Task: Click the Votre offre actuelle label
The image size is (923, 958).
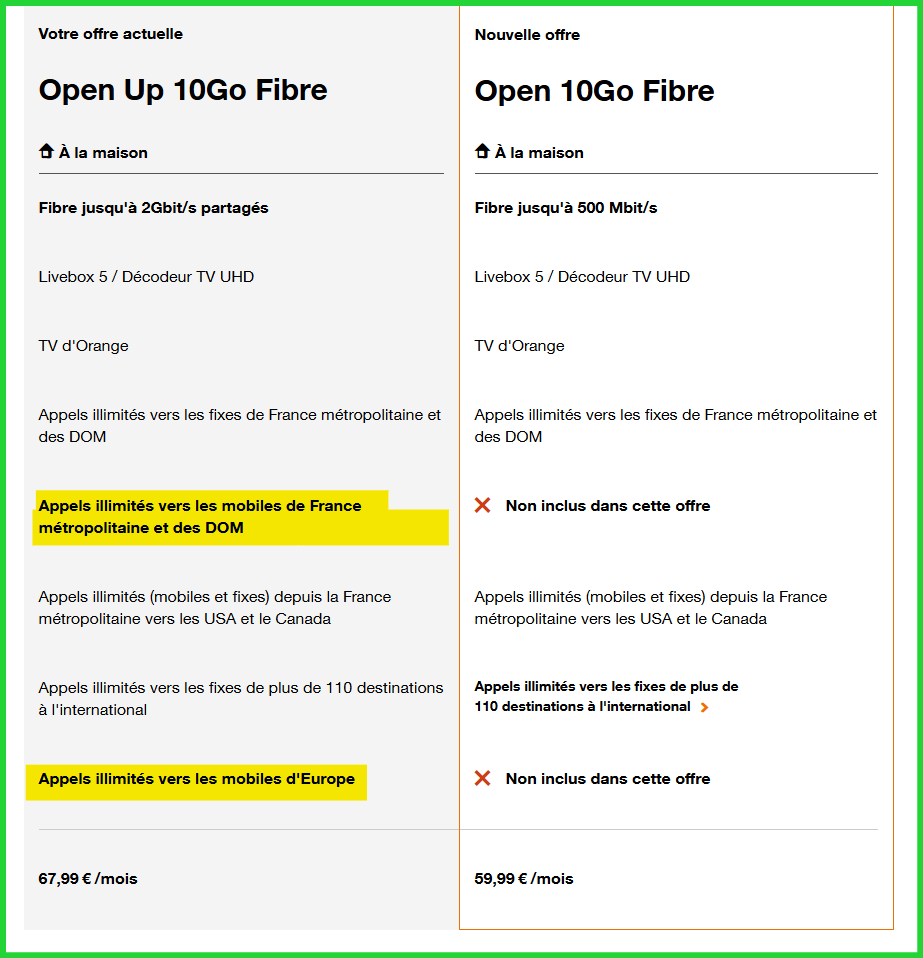Action: click(110, 34)
